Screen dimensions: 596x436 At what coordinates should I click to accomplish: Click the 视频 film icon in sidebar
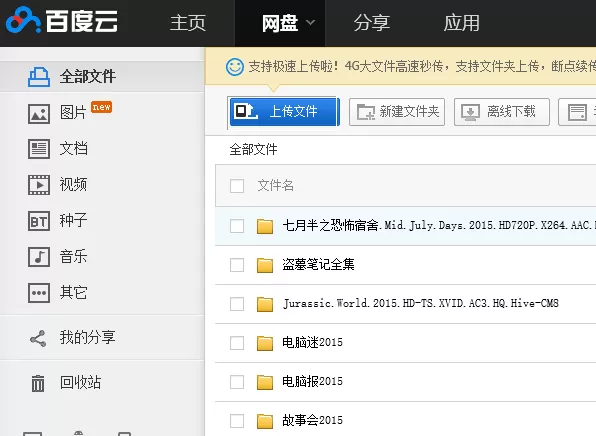(x=39, y=185)
